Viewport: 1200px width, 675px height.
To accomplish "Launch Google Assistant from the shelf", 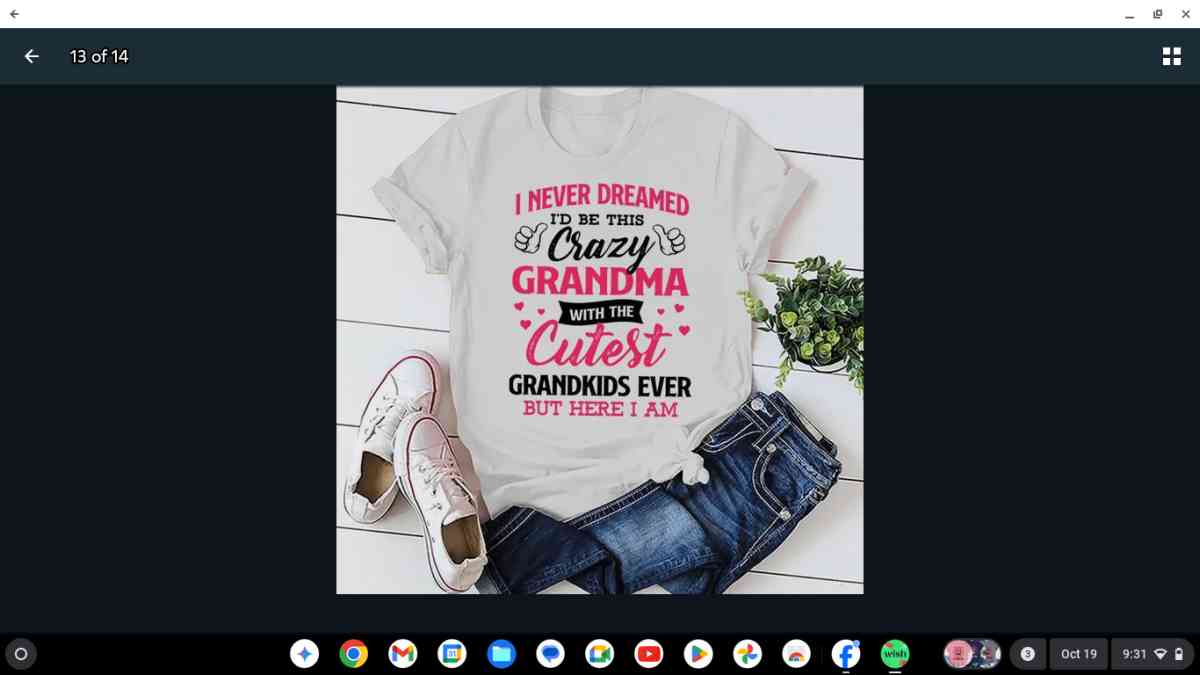I will (304, 654).
